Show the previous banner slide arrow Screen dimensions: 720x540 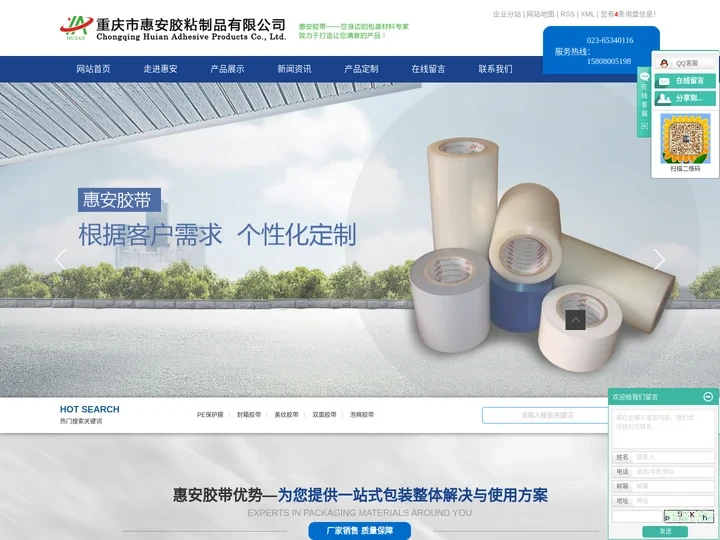point(60,259)
